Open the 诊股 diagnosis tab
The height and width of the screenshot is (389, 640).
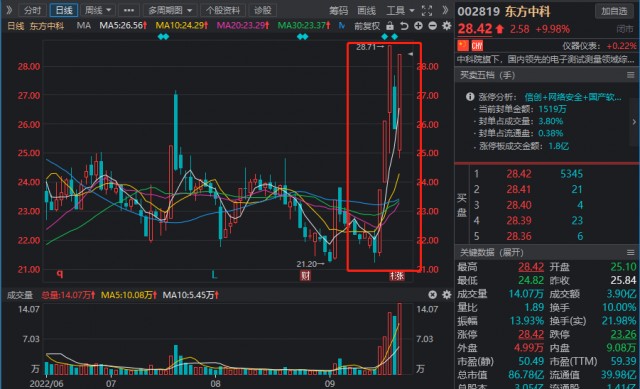(262, 10)
